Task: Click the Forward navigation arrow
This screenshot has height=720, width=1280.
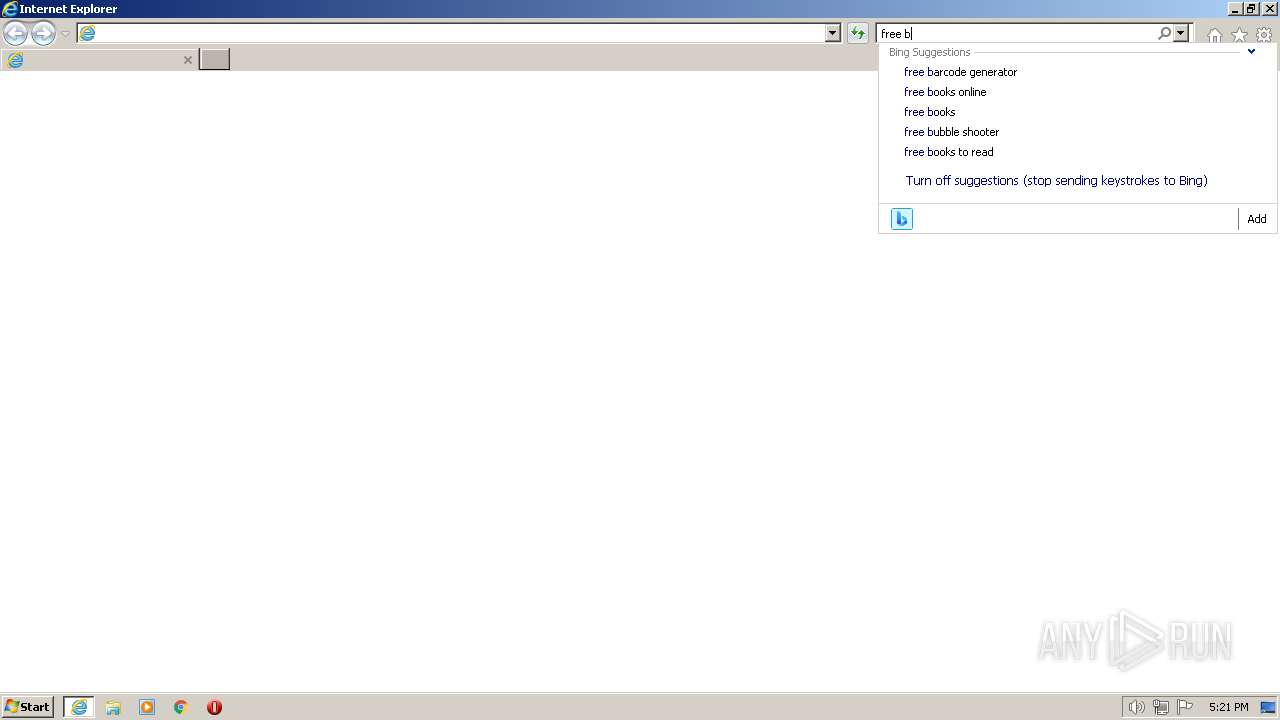Action: [43, 34]
